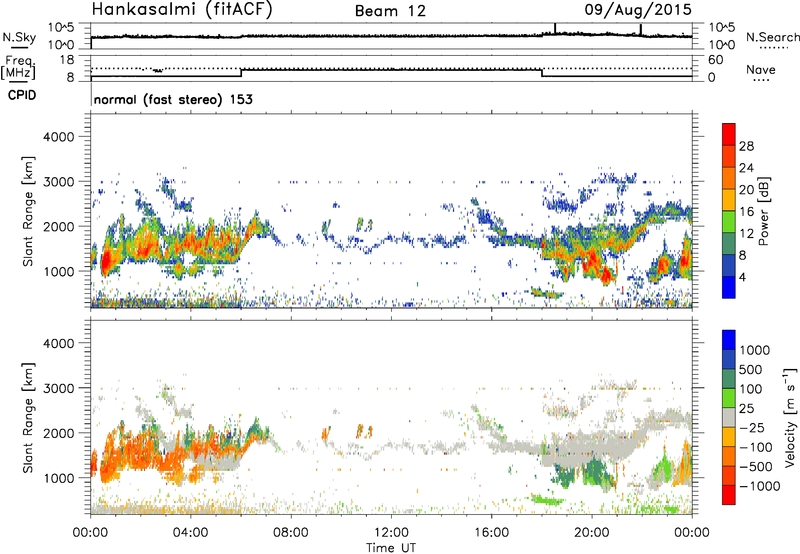The image size is (800, 554).
Task: Click the 'N.Search' legend label
Action: coord(772,37)
